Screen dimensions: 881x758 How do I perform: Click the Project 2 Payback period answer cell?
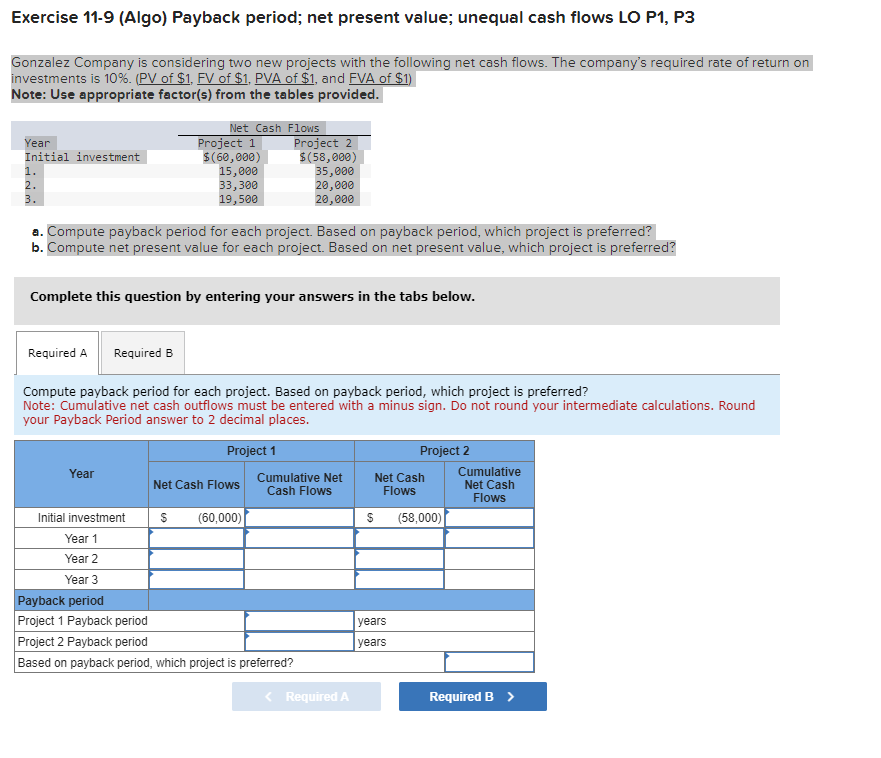tap(300, 641)
